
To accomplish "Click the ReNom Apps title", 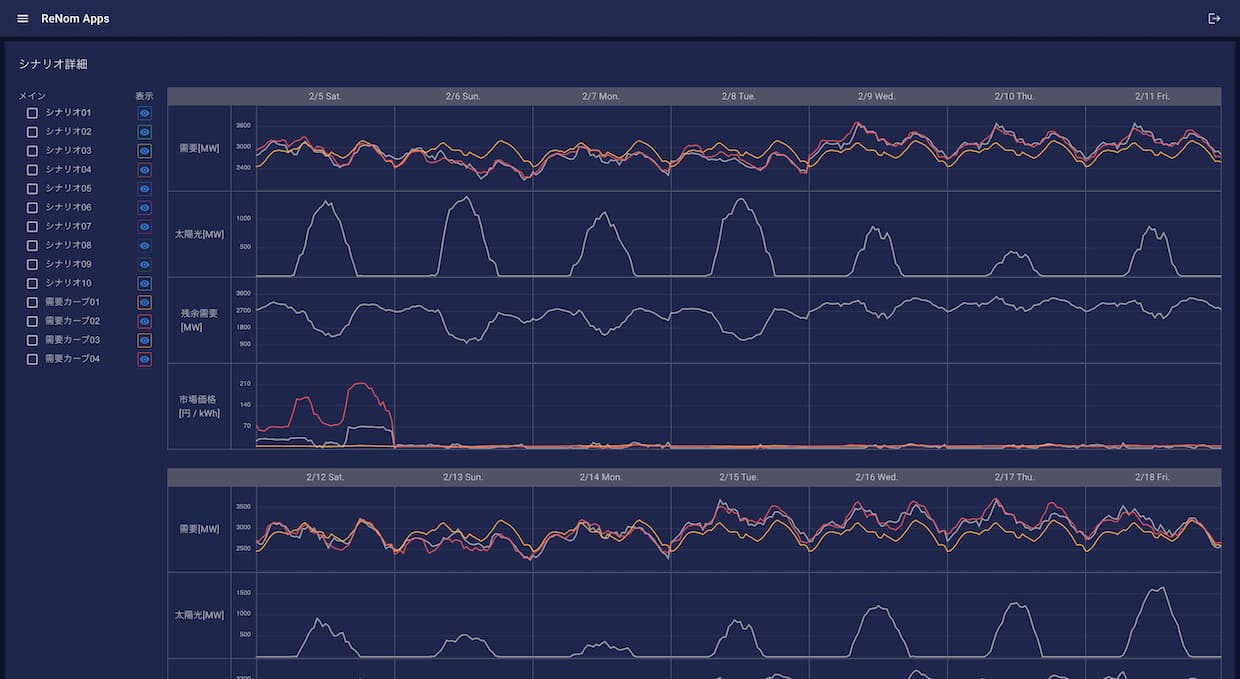I will pyautogui.click(x=75, y=19).
